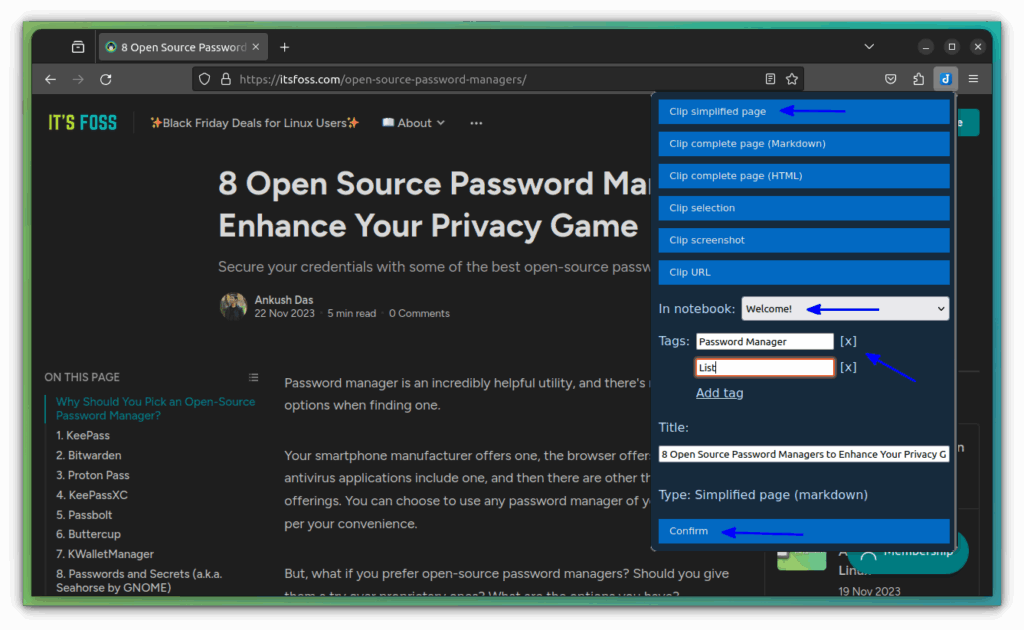
Task: Click the shield tracking protection icon
Action: click(204, 79)
